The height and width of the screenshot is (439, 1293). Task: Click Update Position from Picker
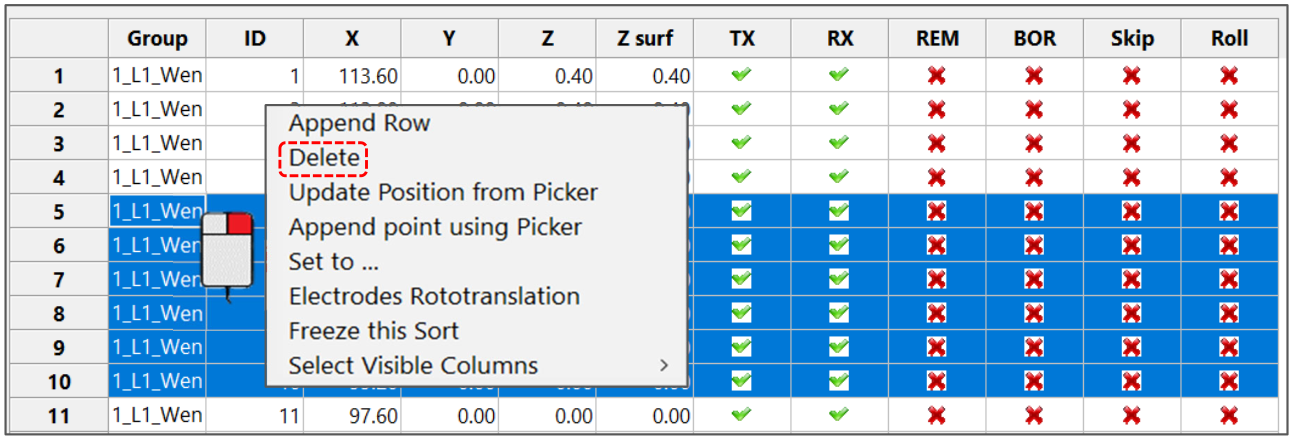click(x=443, y=192)
